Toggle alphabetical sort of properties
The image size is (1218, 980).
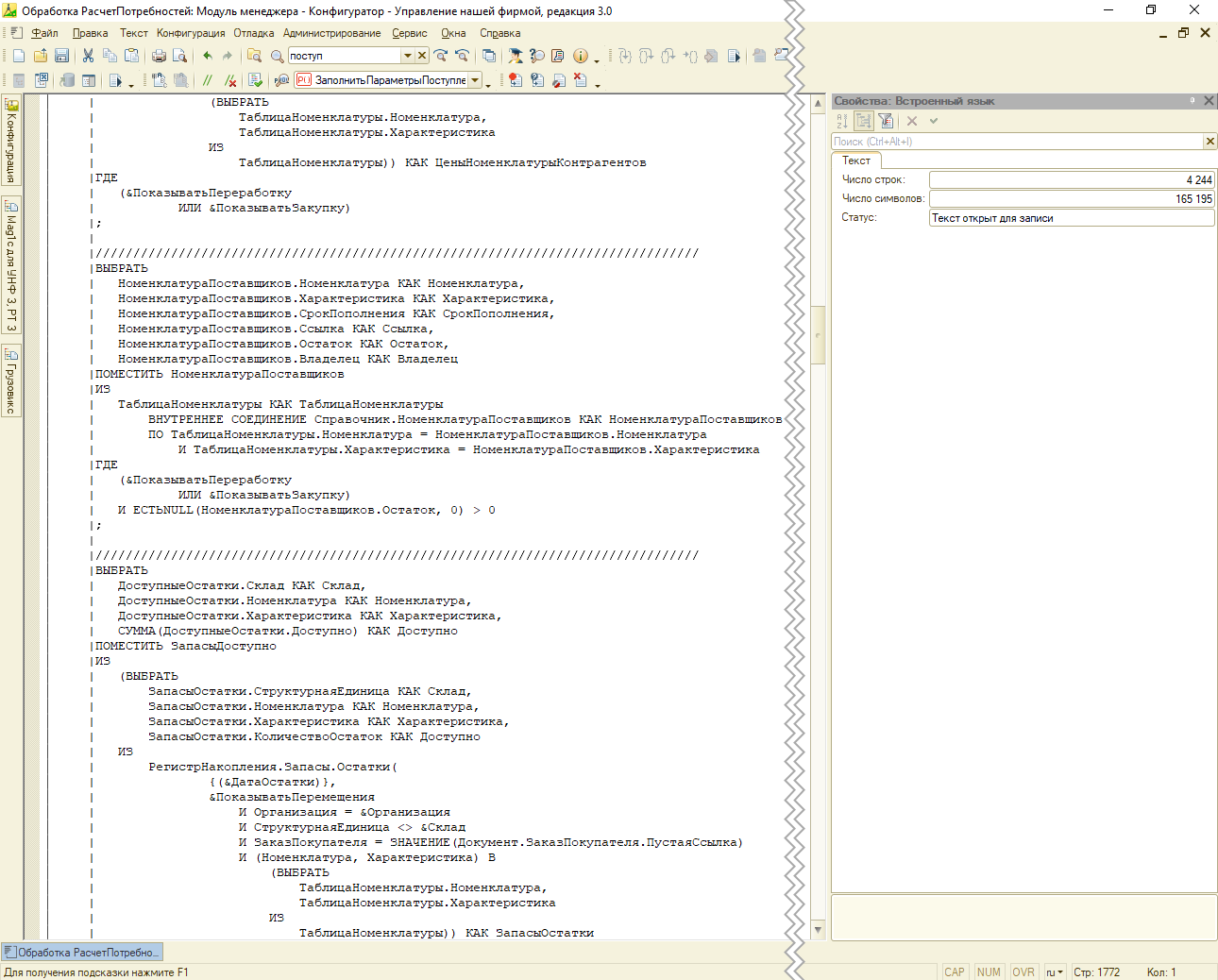[x=842, y=121]
